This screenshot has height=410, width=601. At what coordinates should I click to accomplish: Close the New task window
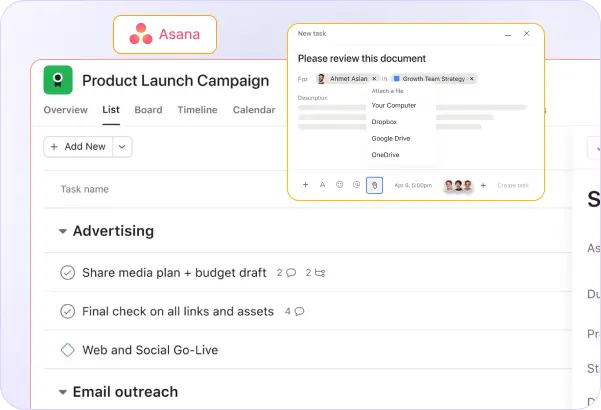527,34
